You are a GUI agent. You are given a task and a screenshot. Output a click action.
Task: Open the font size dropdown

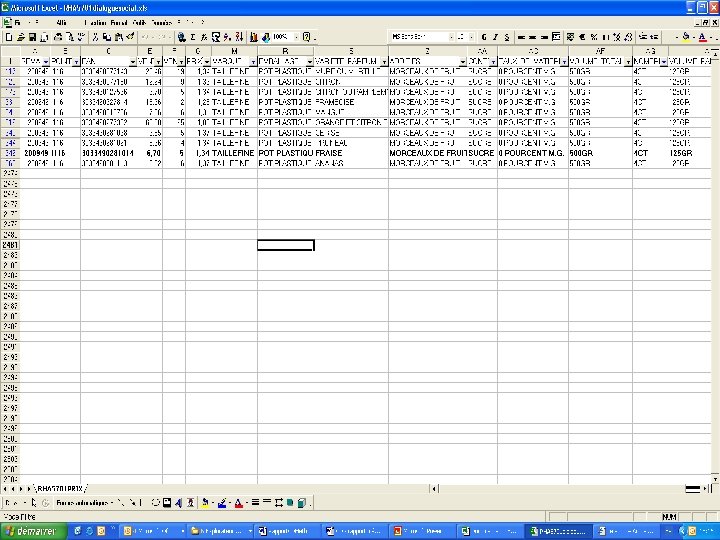pos(472,37)
